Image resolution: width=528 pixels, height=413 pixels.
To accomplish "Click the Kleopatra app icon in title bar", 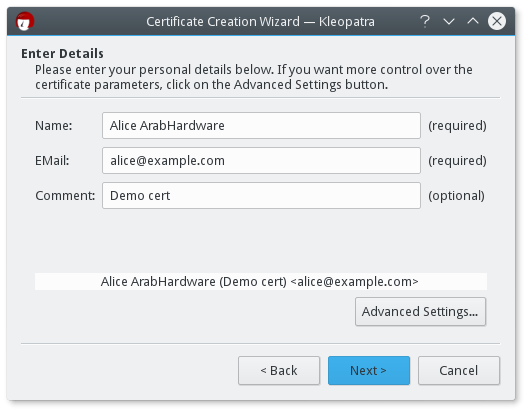I will pos(25,22).
